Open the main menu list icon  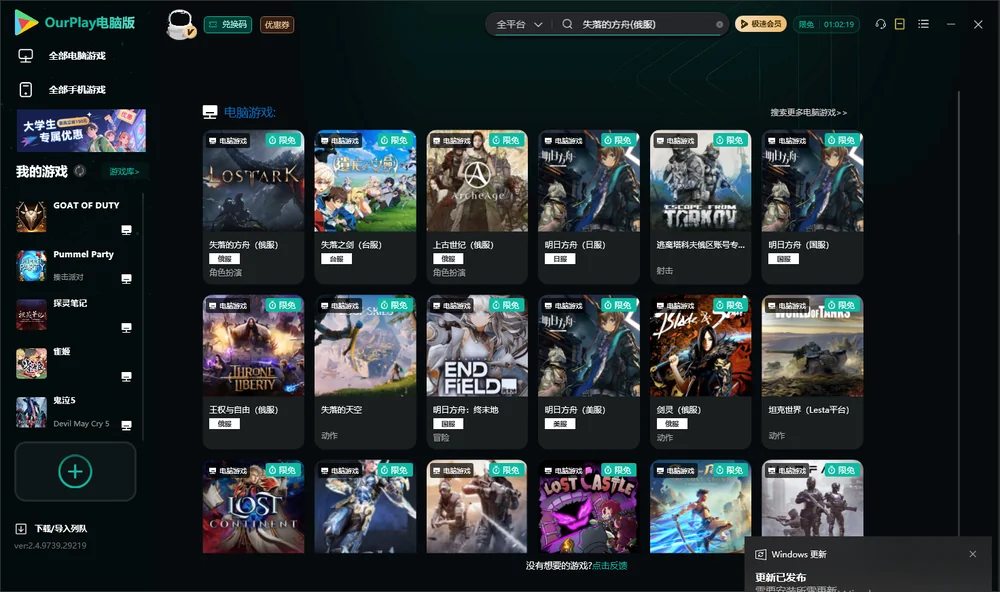pos(923,24)
